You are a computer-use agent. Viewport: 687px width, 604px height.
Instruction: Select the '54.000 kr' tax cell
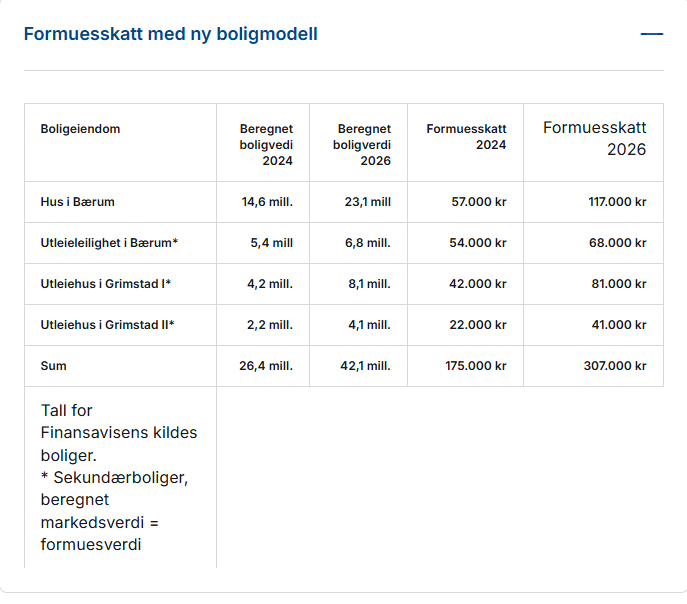479,243
